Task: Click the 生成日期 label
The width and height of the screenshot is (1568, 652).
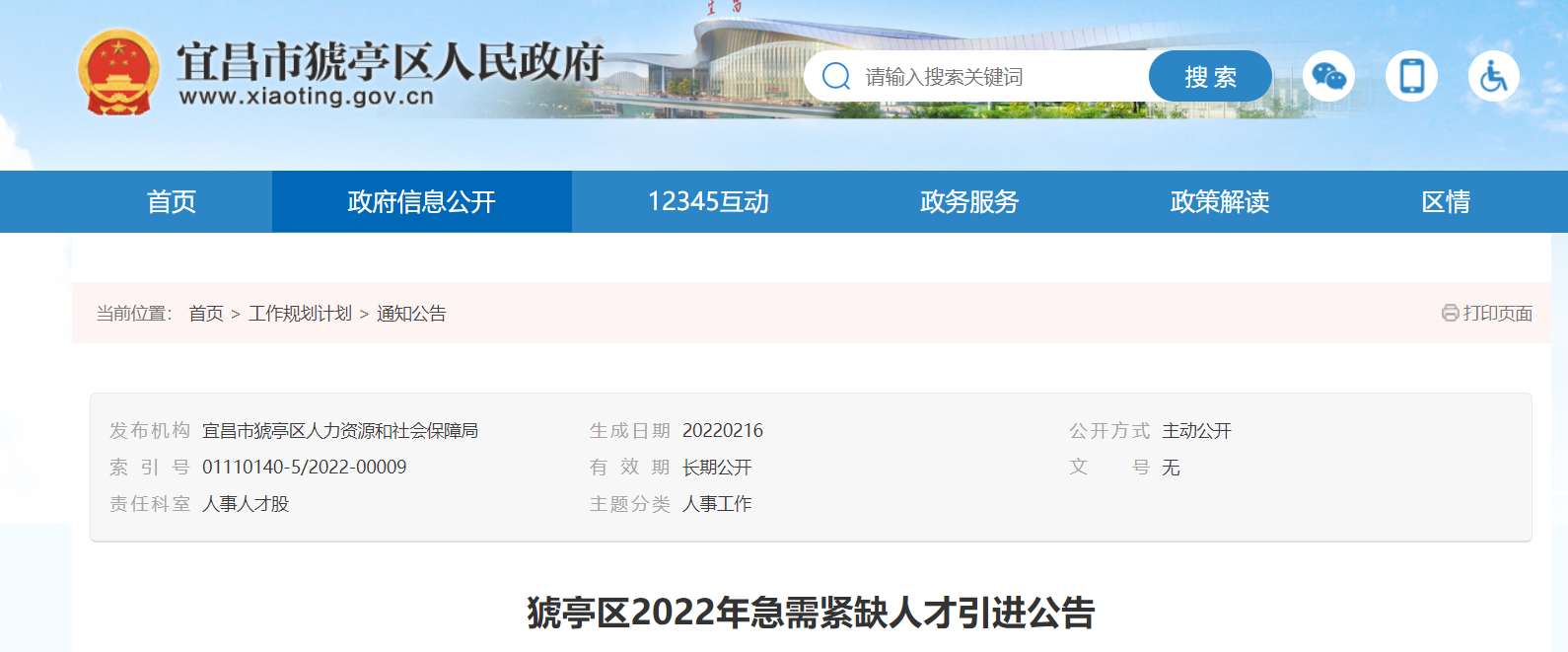Action: point(630,431)
